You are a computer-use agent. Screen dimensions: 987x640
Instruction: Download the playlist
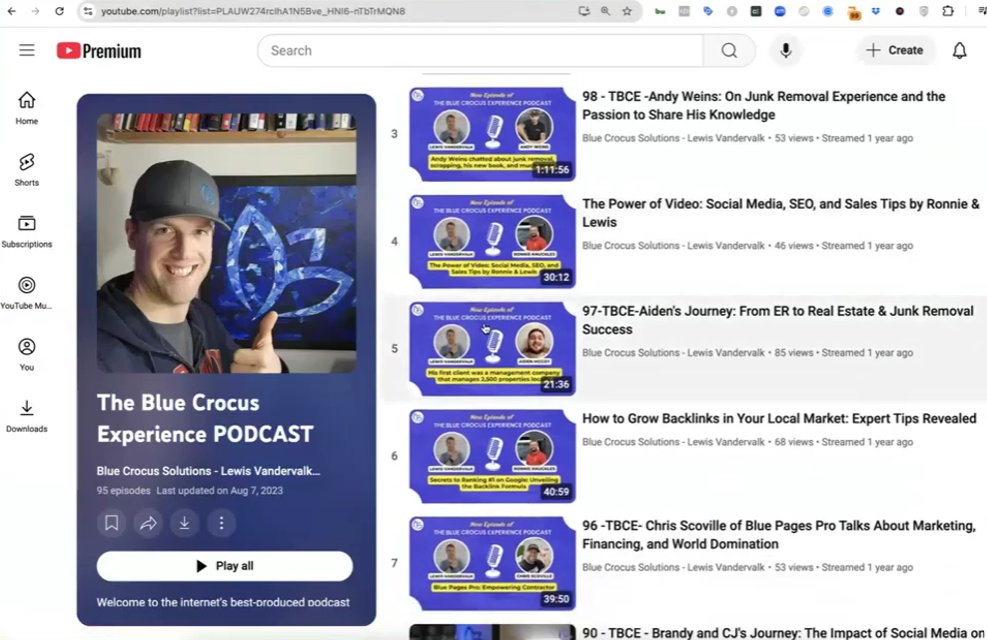[184, 523]
